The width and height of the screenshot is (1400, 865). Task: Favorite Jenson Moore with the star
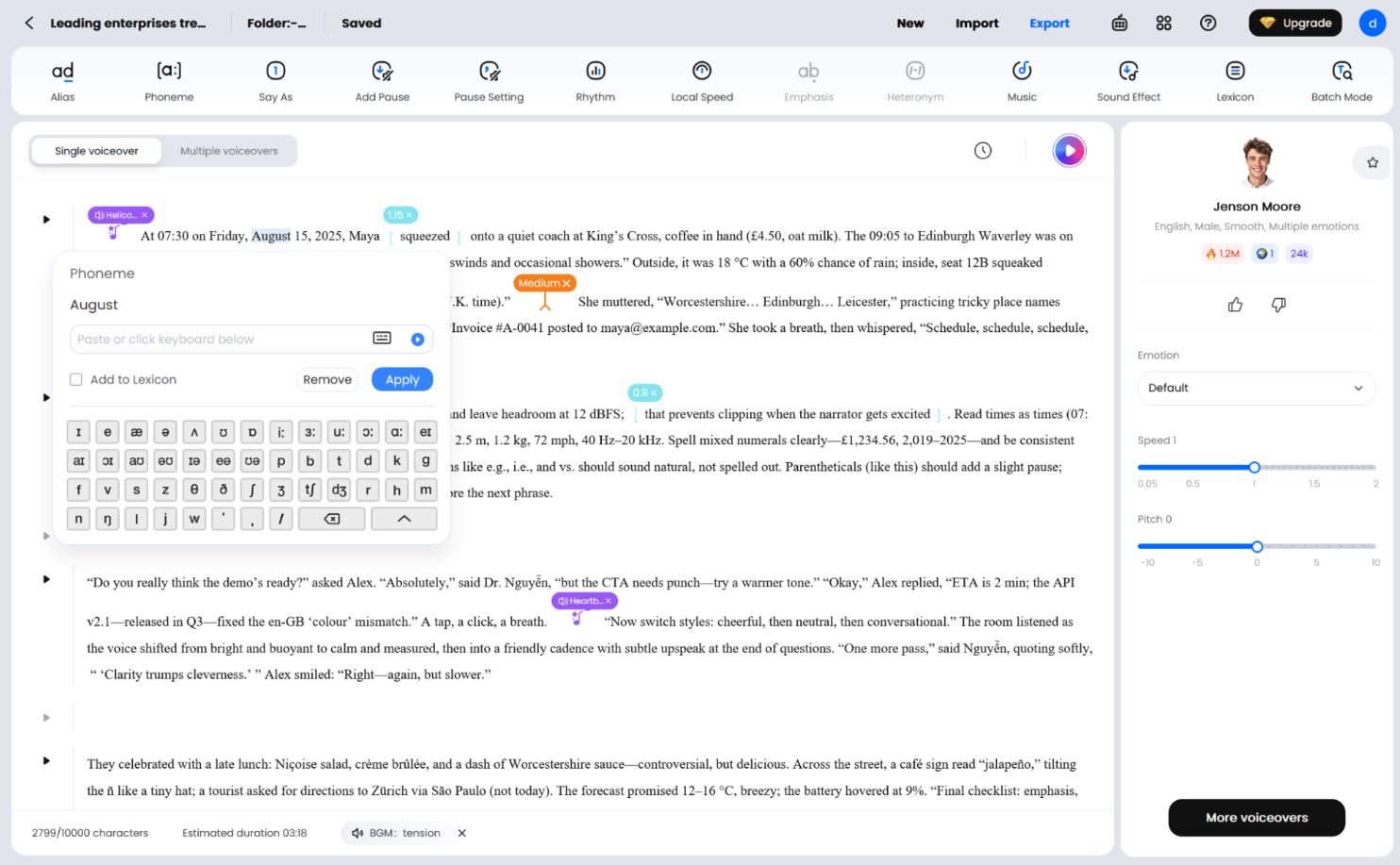pos(1372,162)
